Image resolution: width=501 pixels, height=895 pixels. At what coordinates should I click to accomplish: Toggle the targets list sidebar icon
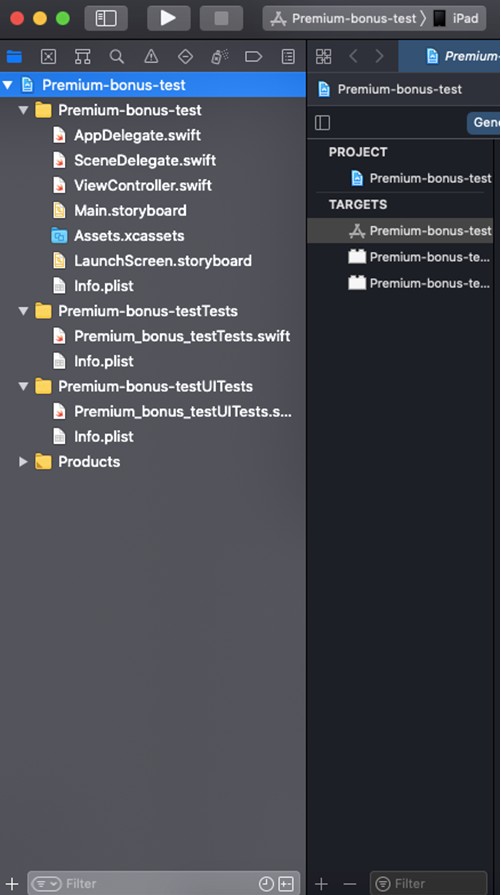(x=322, y=123)
